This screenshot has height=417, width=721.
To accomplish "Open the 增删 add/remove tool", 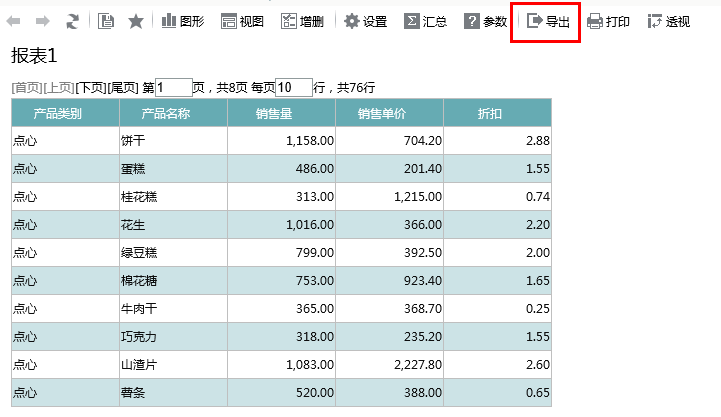I will point(302,21).
